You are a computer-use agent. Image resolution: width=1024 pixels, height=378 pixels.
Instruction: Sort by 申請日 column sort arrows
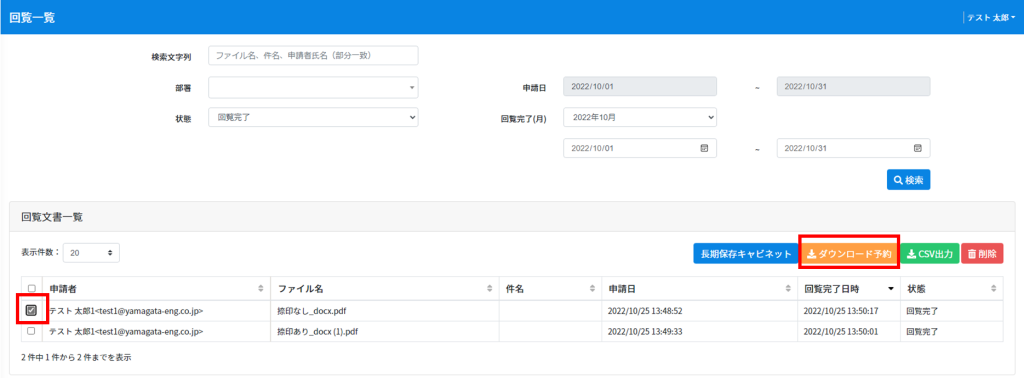coord(788,289)
